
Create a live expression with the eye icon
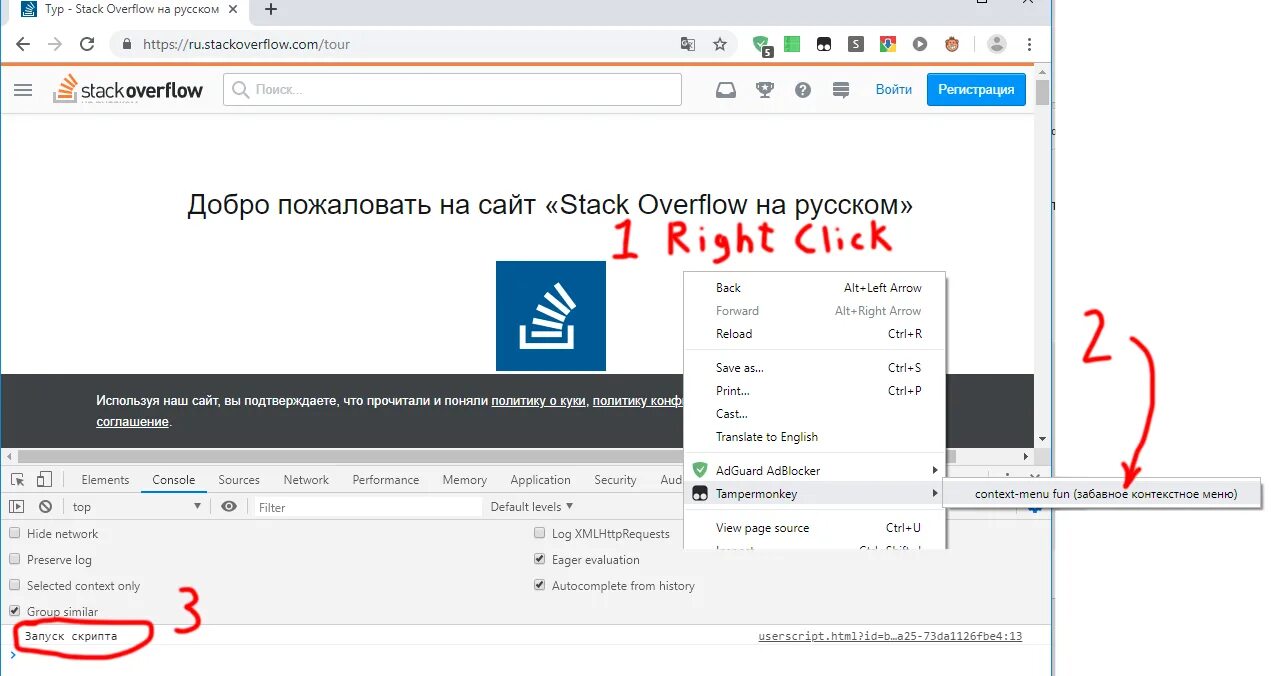pyautogui.click(x=229, y=507)
